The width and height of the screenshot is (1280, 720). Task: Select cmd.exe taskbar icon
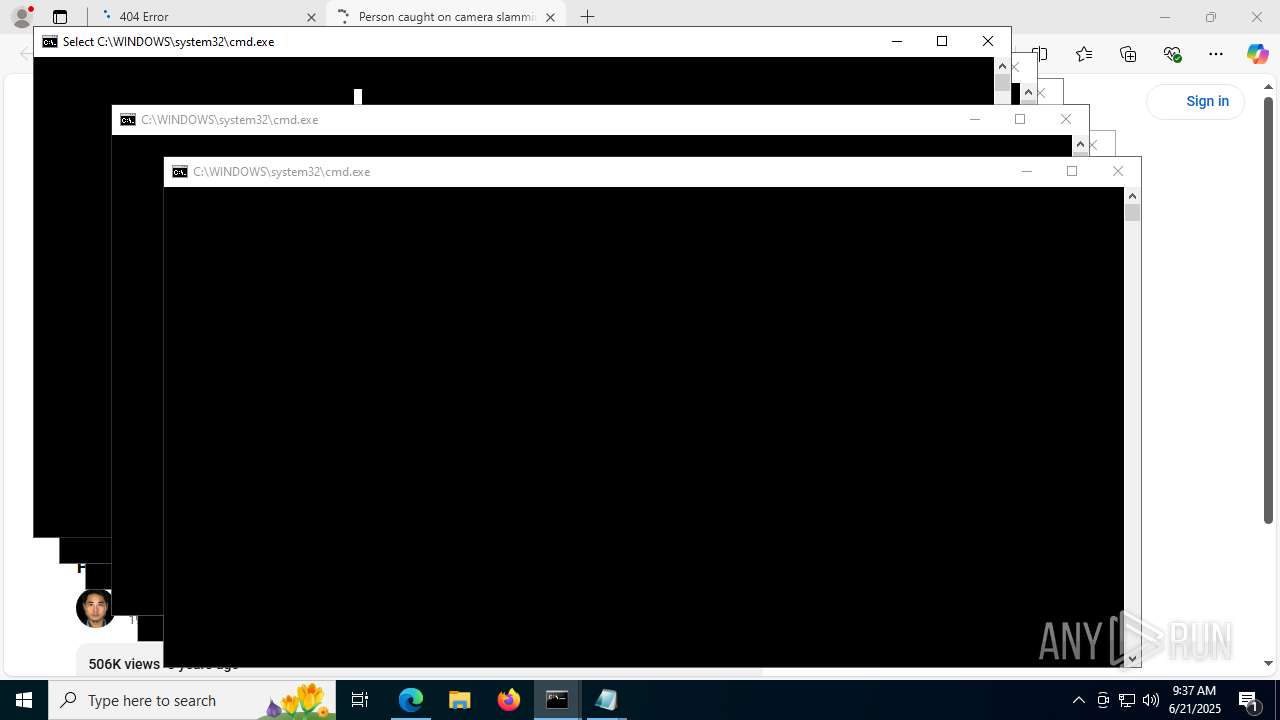(557, 700)
